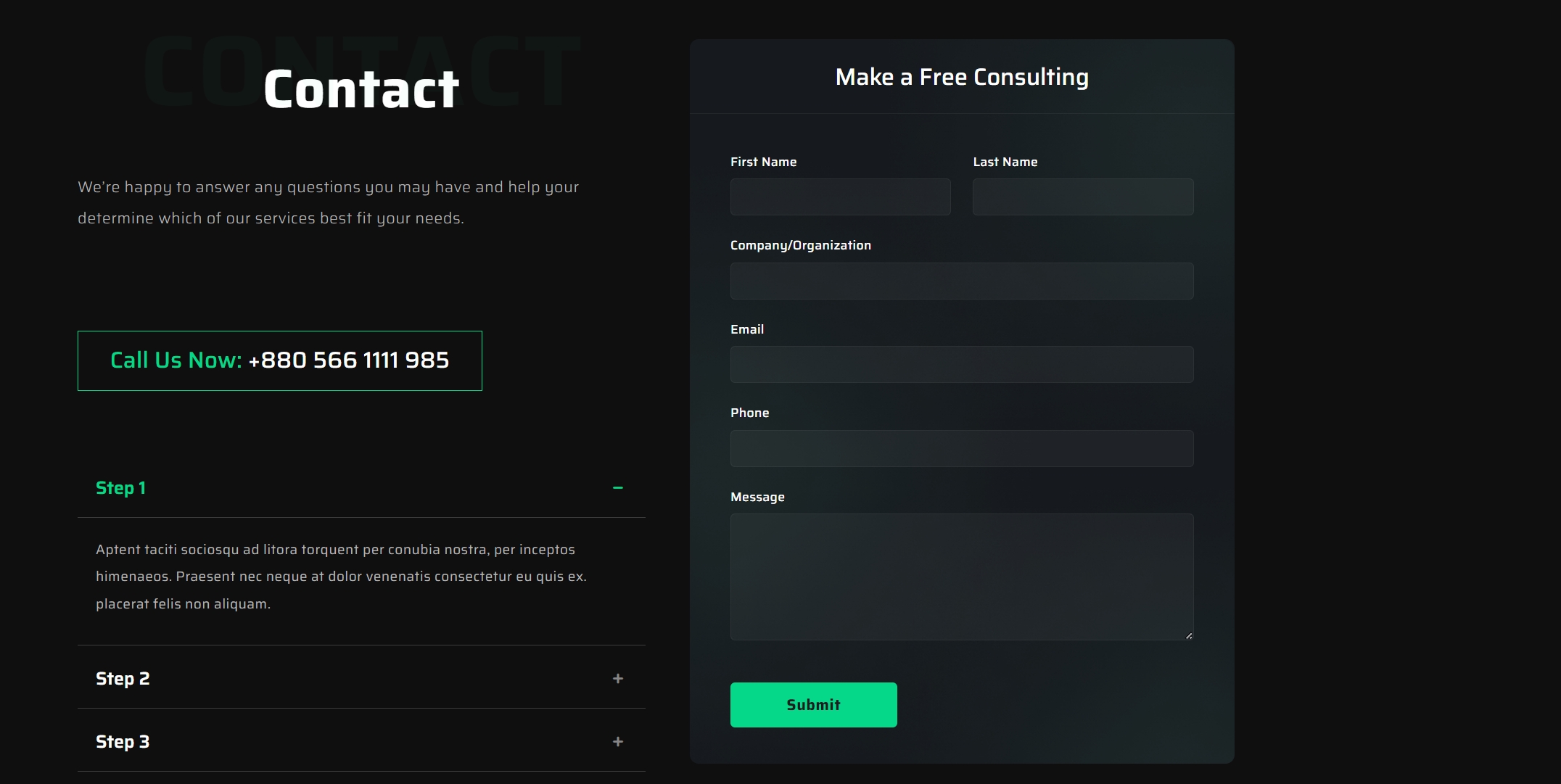Click the Step 1 description paragraph
The image size is (1561, 784).
click(341, 577)
